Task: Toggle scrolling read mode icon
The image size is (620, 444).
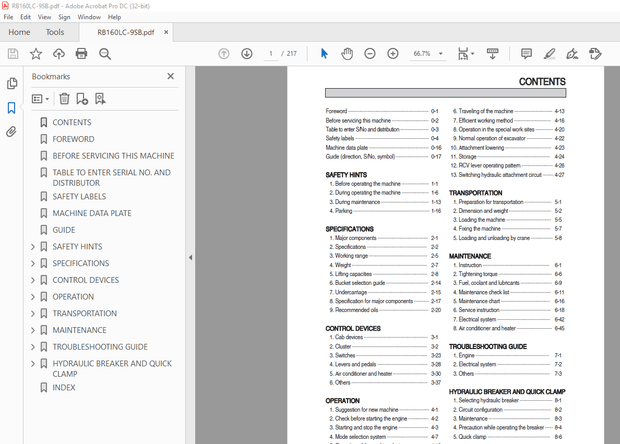Action: click(492, 54)
